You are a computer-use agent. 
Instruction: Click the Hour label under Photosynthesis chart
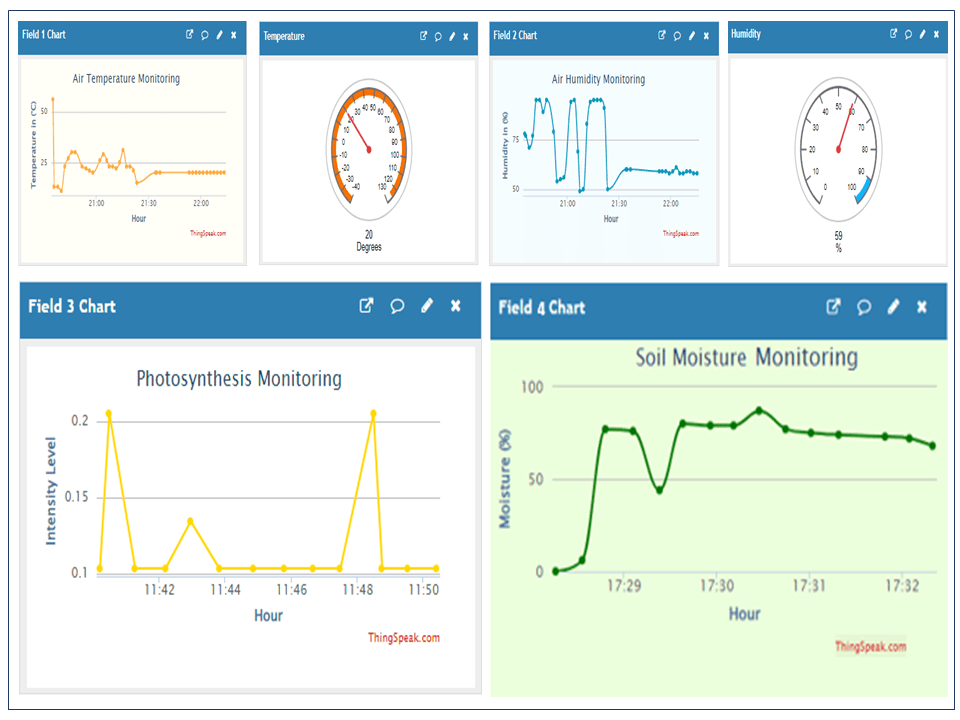pos(268,616)
